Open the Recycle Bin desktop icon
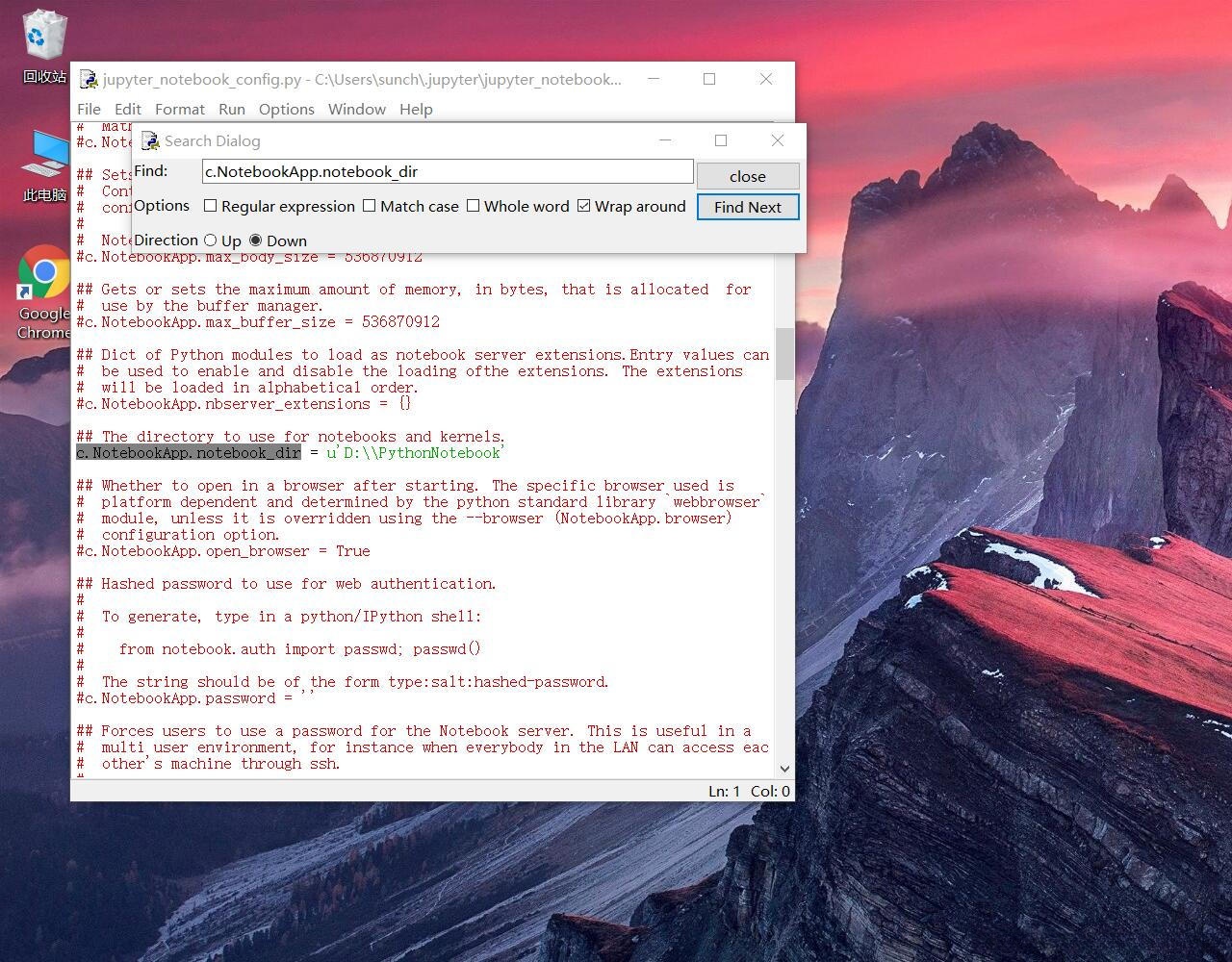Image resolution: width=1232 pixels, height=962 pixels. coord(43,46)
